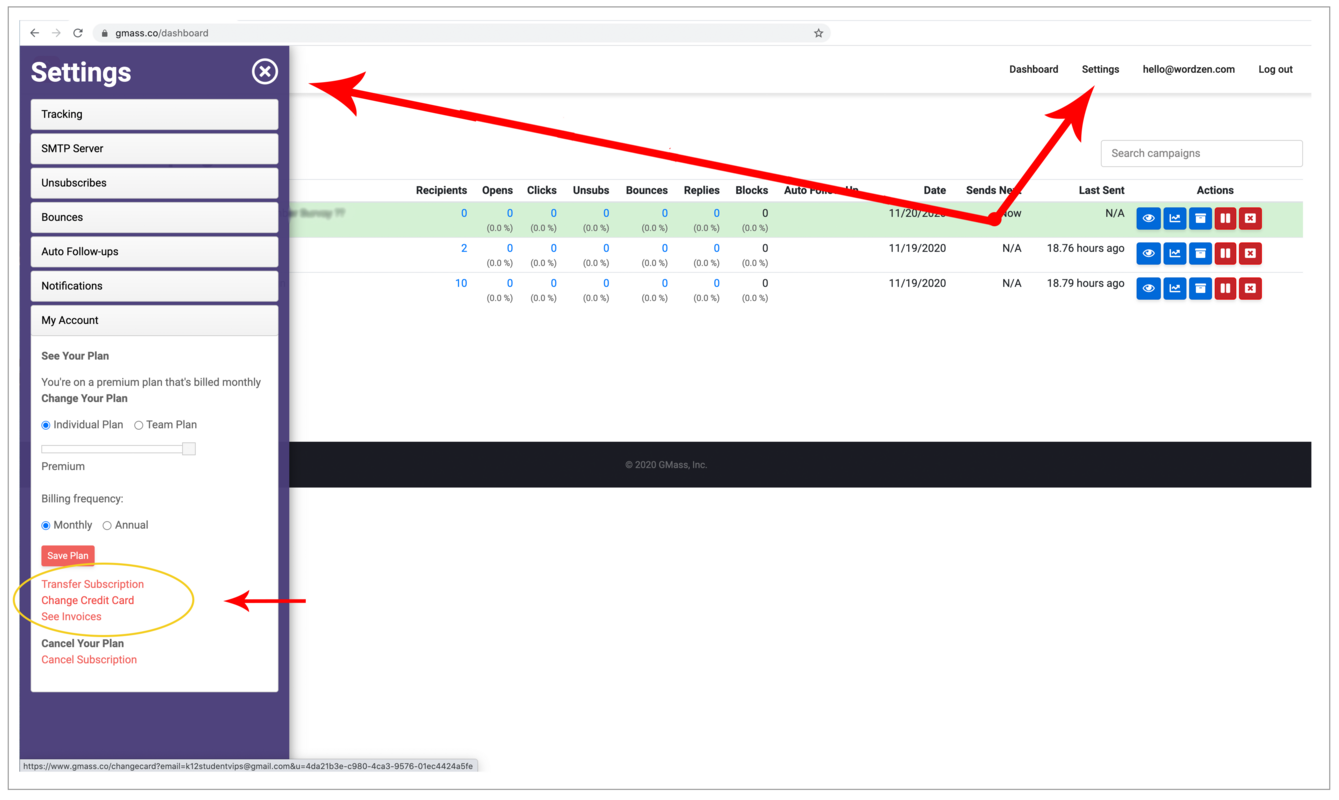Close the Settings panel with the X icon
The image size is (1339, 800).
pyautogui.click(x=264, y=71)
